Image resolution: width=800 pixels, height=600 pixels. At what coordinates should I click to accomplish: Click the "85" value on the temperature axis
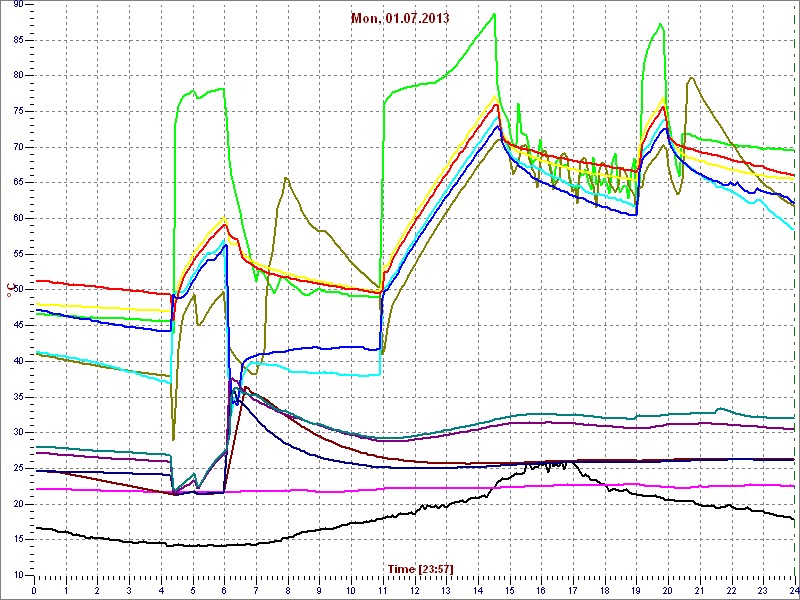(x=19, y=40)
